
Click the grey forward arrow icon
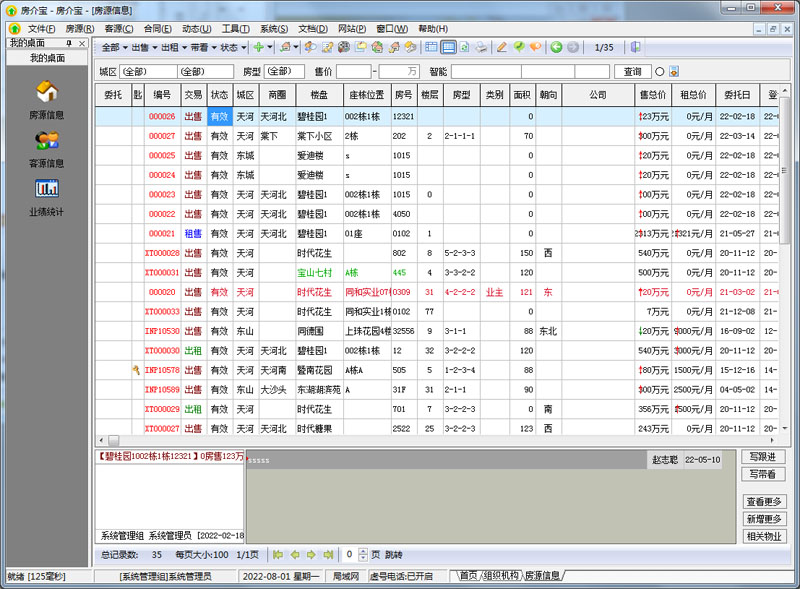pos(573,47)
